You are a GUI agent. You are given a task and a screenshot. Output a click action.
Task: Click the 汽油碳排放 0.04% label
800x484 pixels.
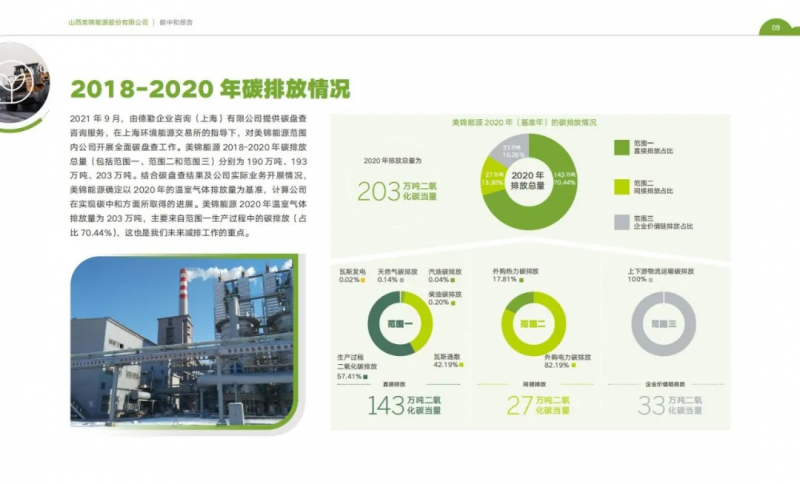click(445, 276)
